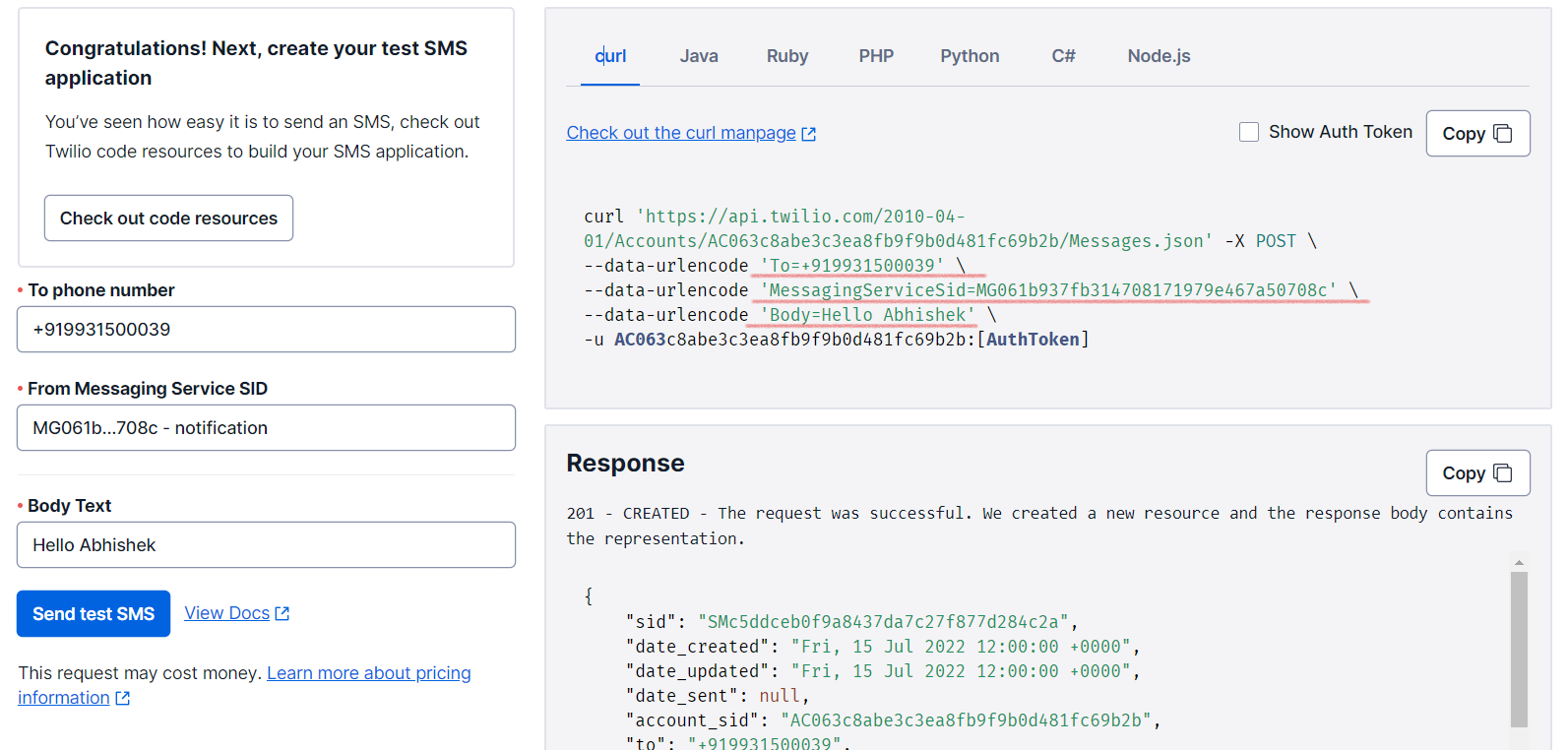Copy the curl request code
Screen dimensions: 1568x750
[x=1477, y=133]
